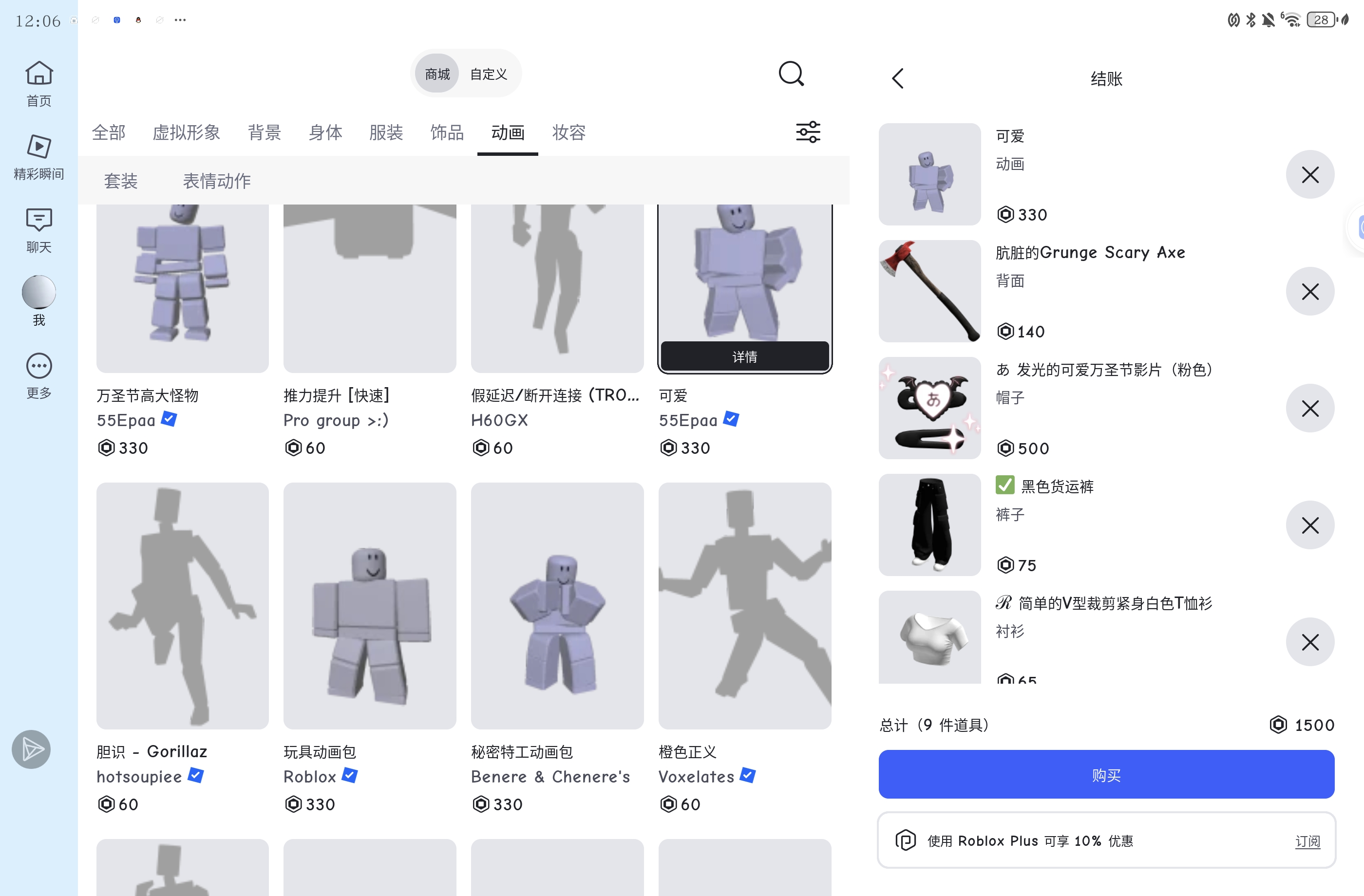Viewport: 1364px width, 896px height.
Task: Remove 发光的可爱万圣节影片 hat from cart
Action: 1310,408
